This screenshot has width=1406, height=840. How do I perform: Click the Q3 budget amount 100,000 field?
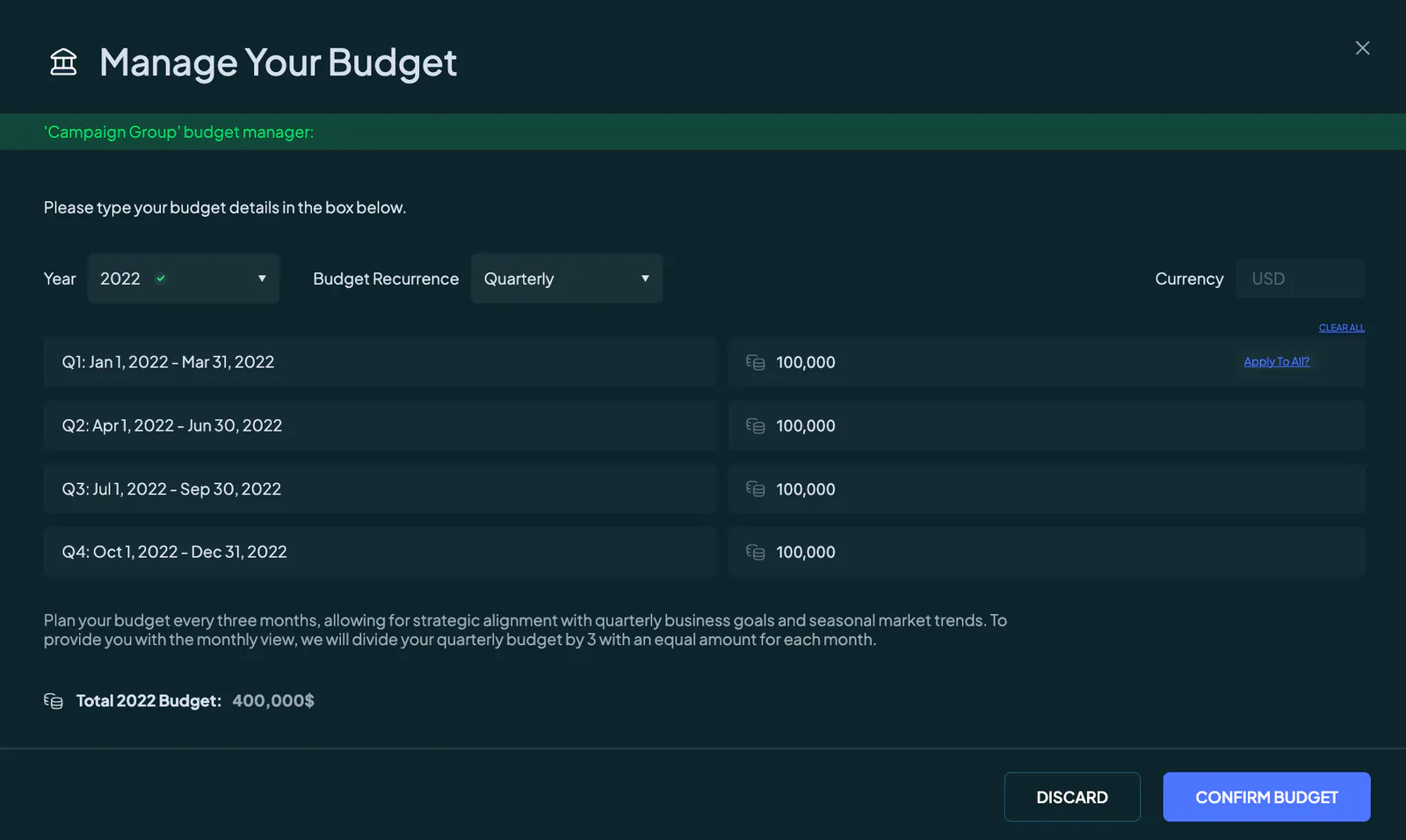pos(1047,489)
